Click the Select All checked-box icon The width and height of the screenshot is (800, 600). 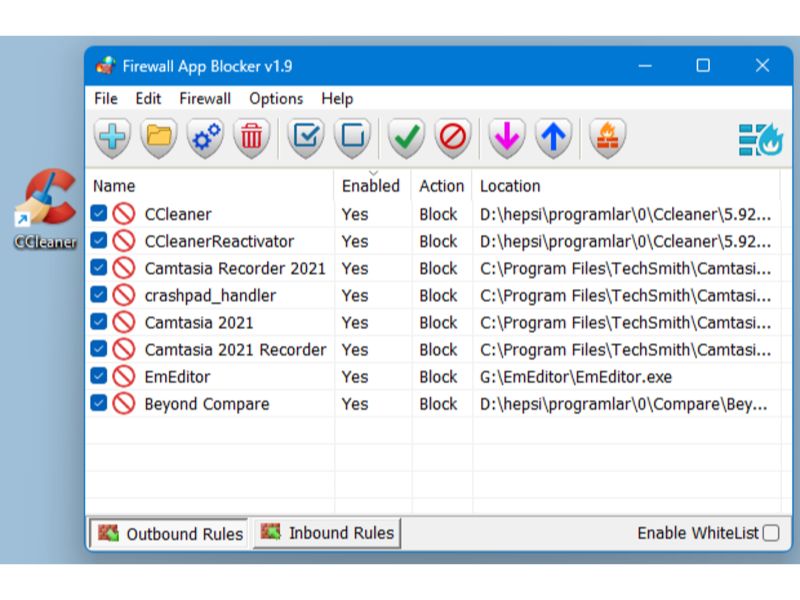tap(306, 138)
